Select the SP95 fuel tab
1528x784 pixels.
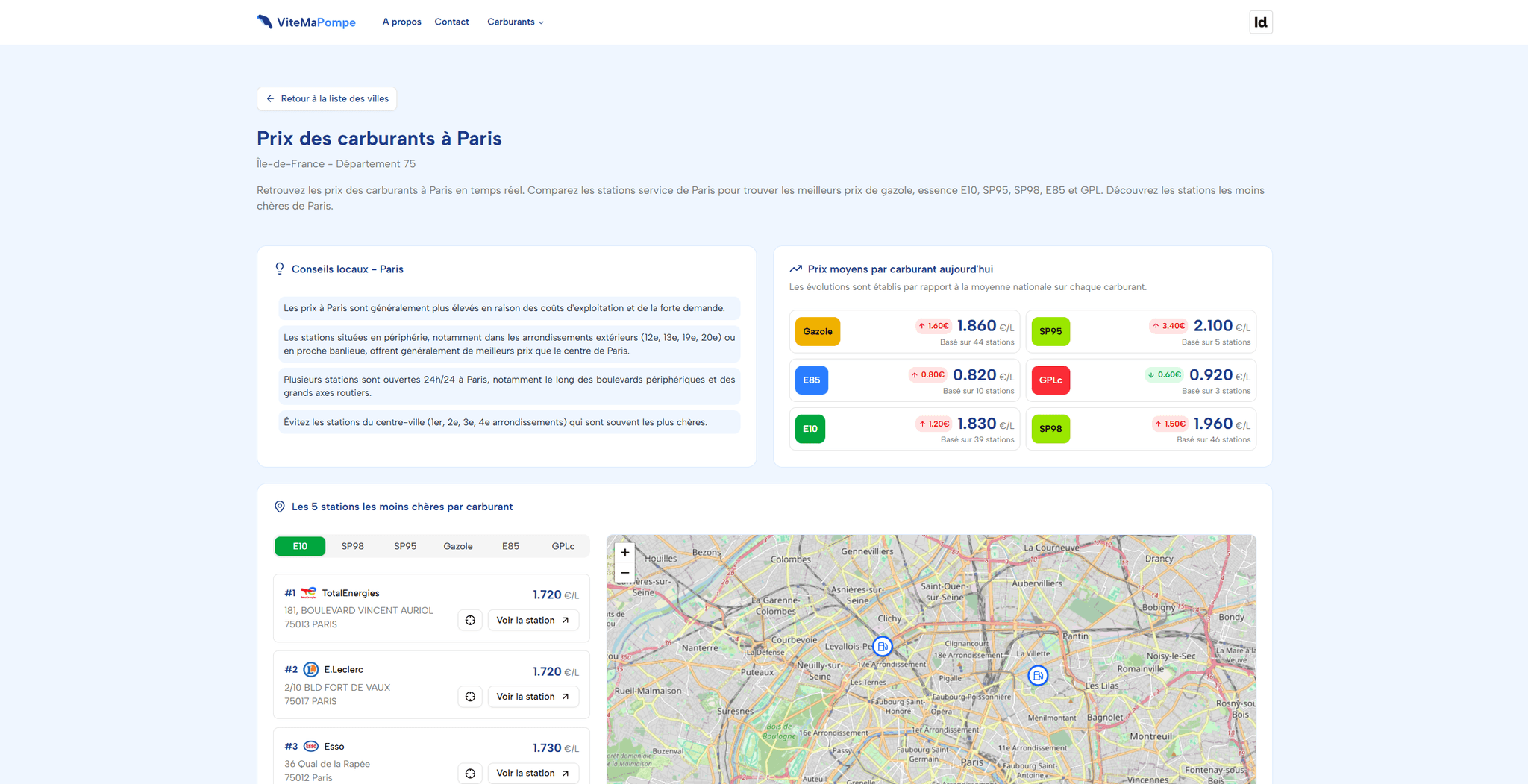pyautogui.click(x=405, y=546)
